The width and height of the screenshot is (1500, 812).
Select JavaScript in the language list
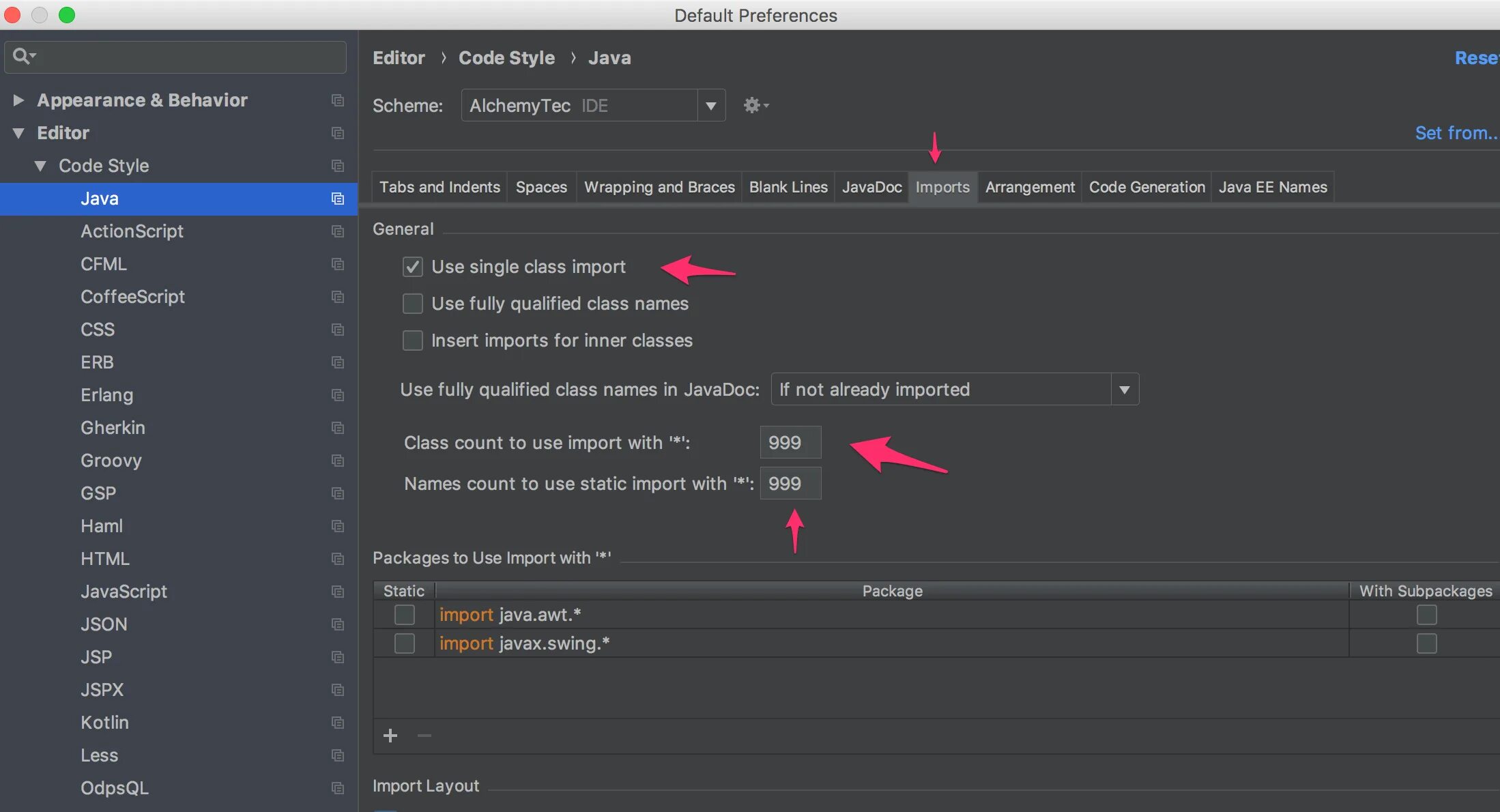(124, 592)
